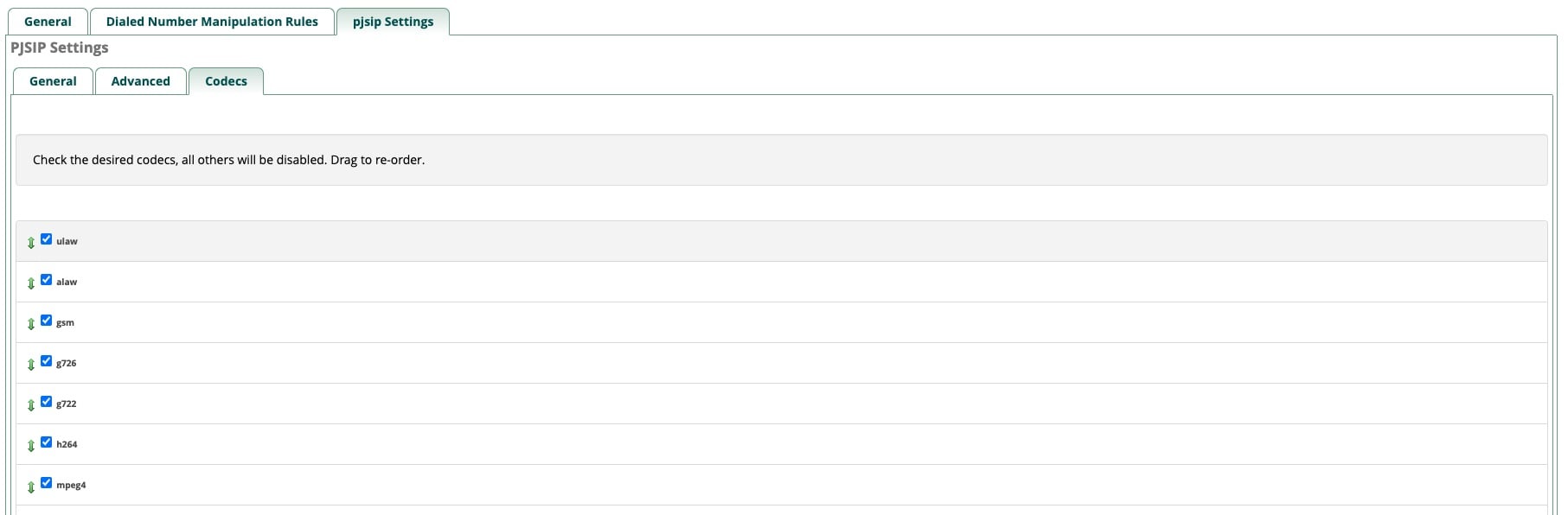Go to the General PJSIP sub-tab
The height and width of the screenshot is (515, 1568).
(x=53, y=81)
